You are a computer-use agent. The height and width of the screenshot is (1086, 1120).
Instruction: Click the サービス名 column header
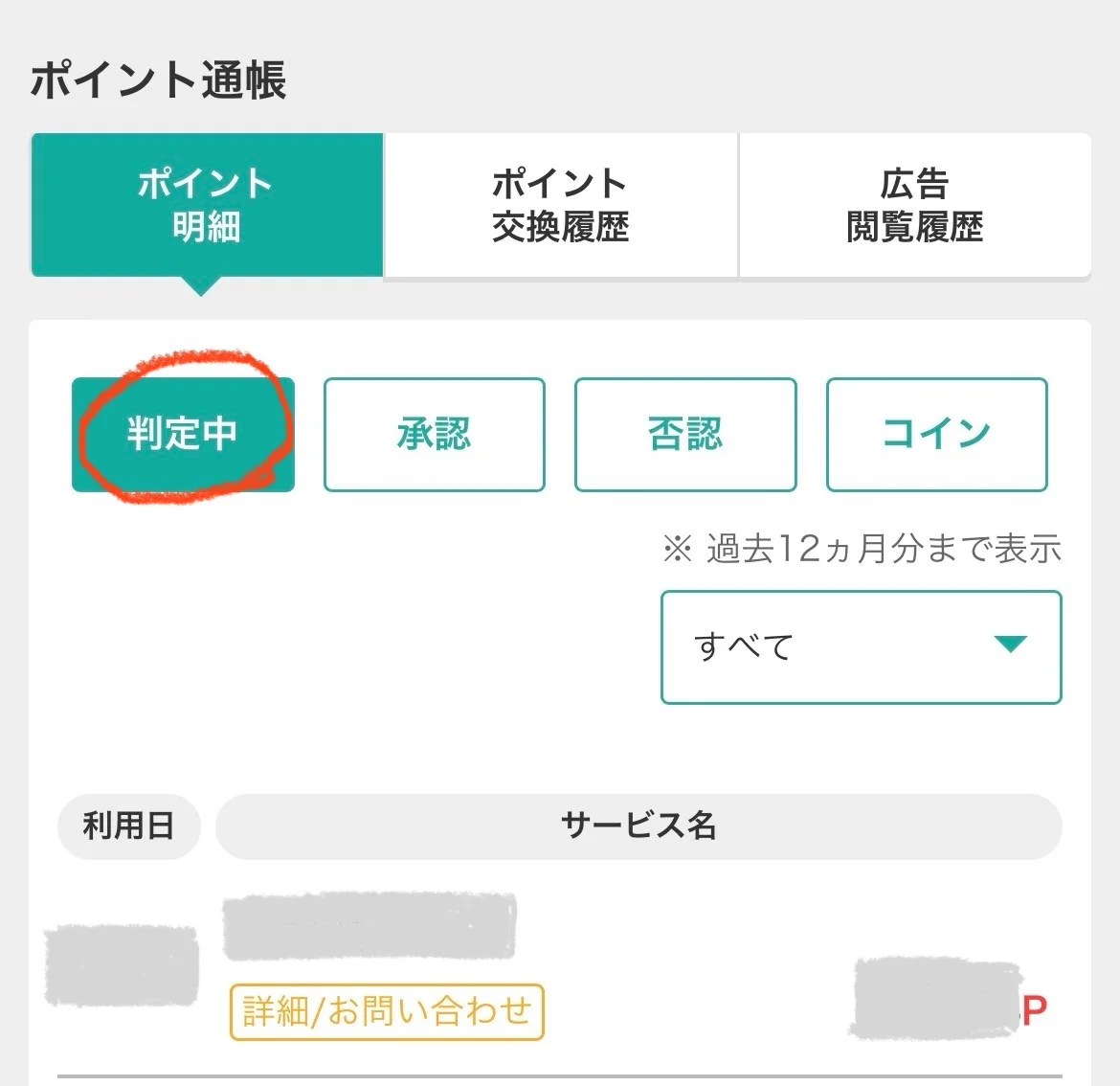(638, 826)
